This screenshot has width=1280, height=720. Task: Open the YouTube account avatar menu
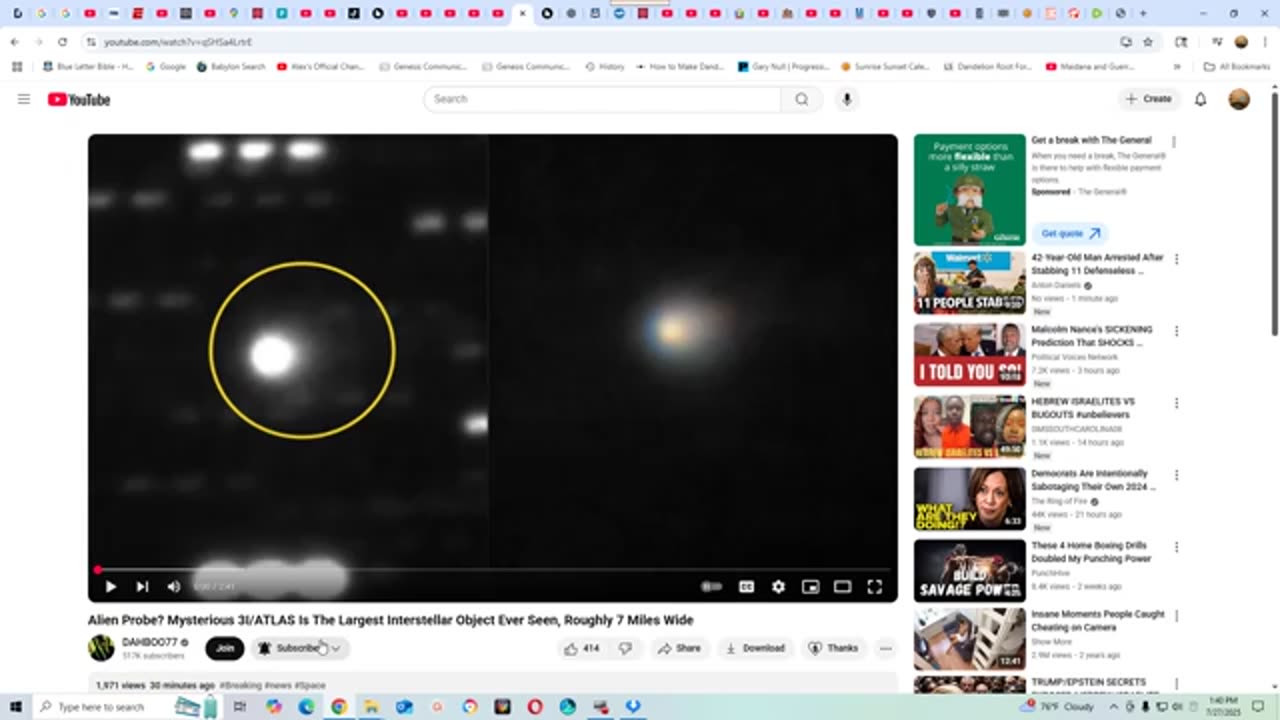click(x=1239, y=99)
